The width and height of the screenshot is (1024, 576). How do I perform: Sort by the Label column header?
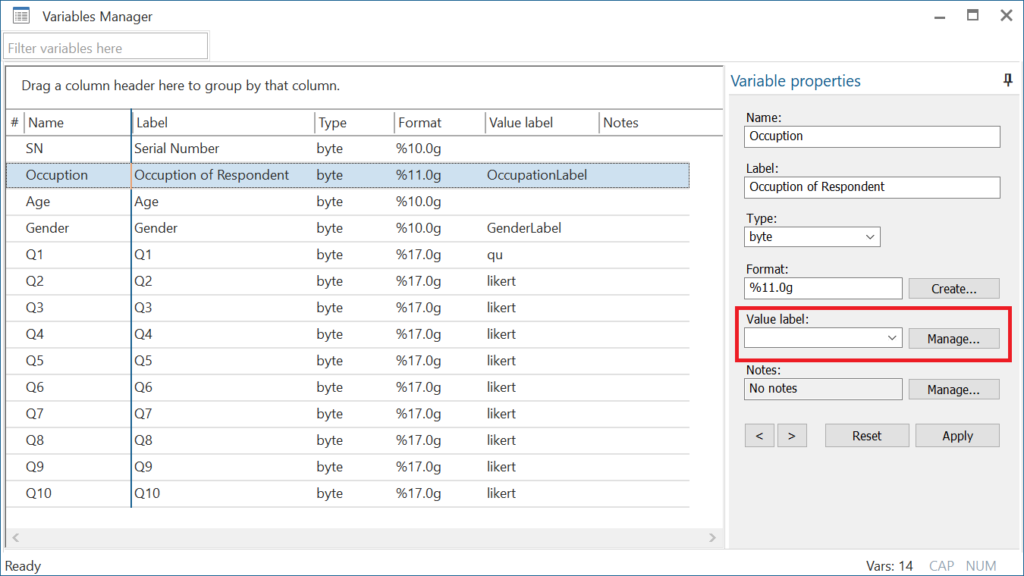223,123
